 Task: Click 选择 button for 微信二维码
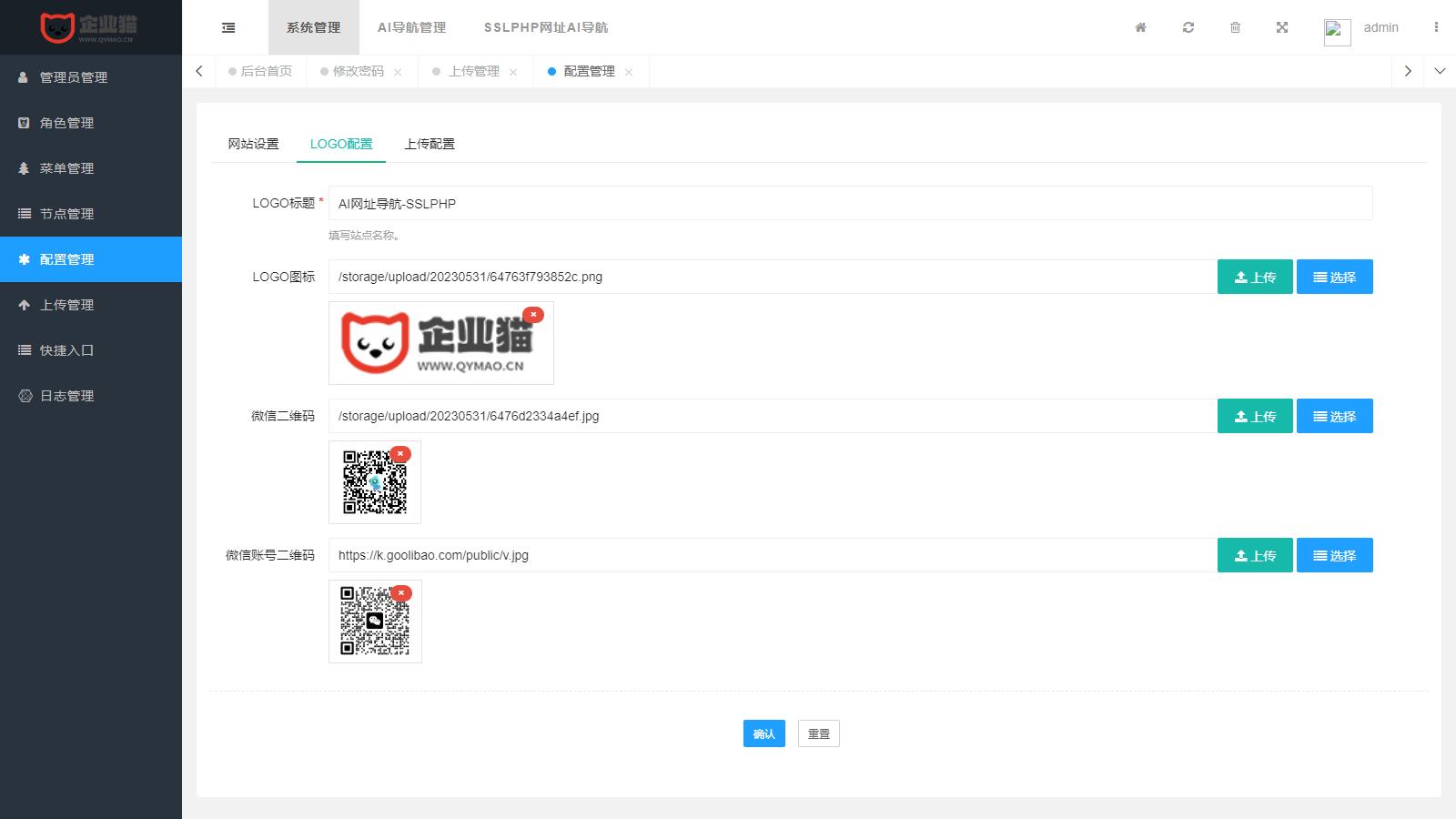coord(1334,416)
